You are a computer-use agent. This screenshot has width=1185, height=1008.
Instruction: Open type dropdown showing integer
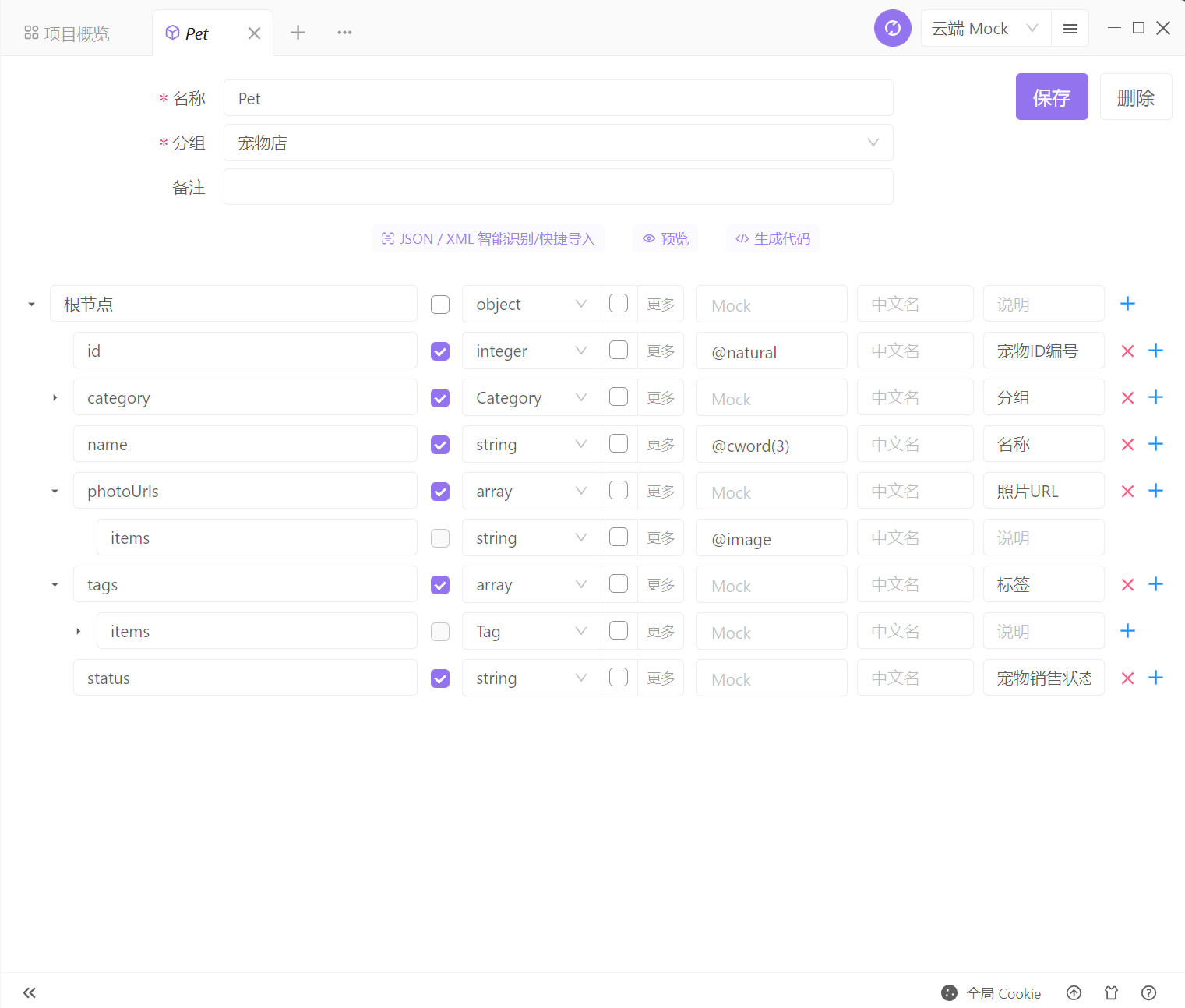coord(531,351)
